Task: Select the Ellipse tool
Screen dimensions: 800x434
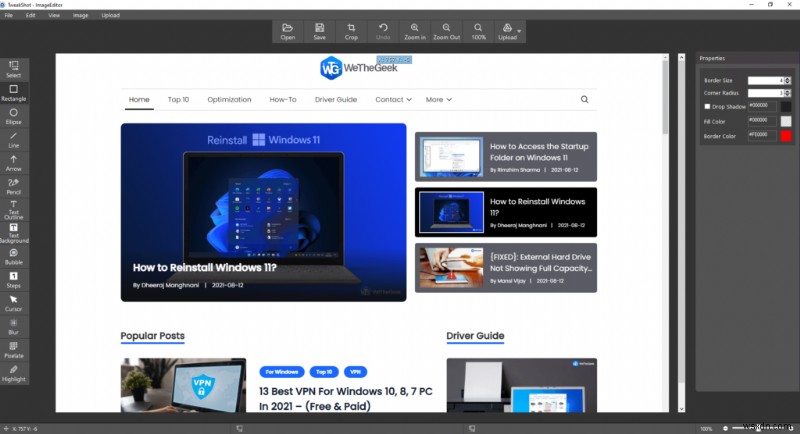Action: point(14,116)
